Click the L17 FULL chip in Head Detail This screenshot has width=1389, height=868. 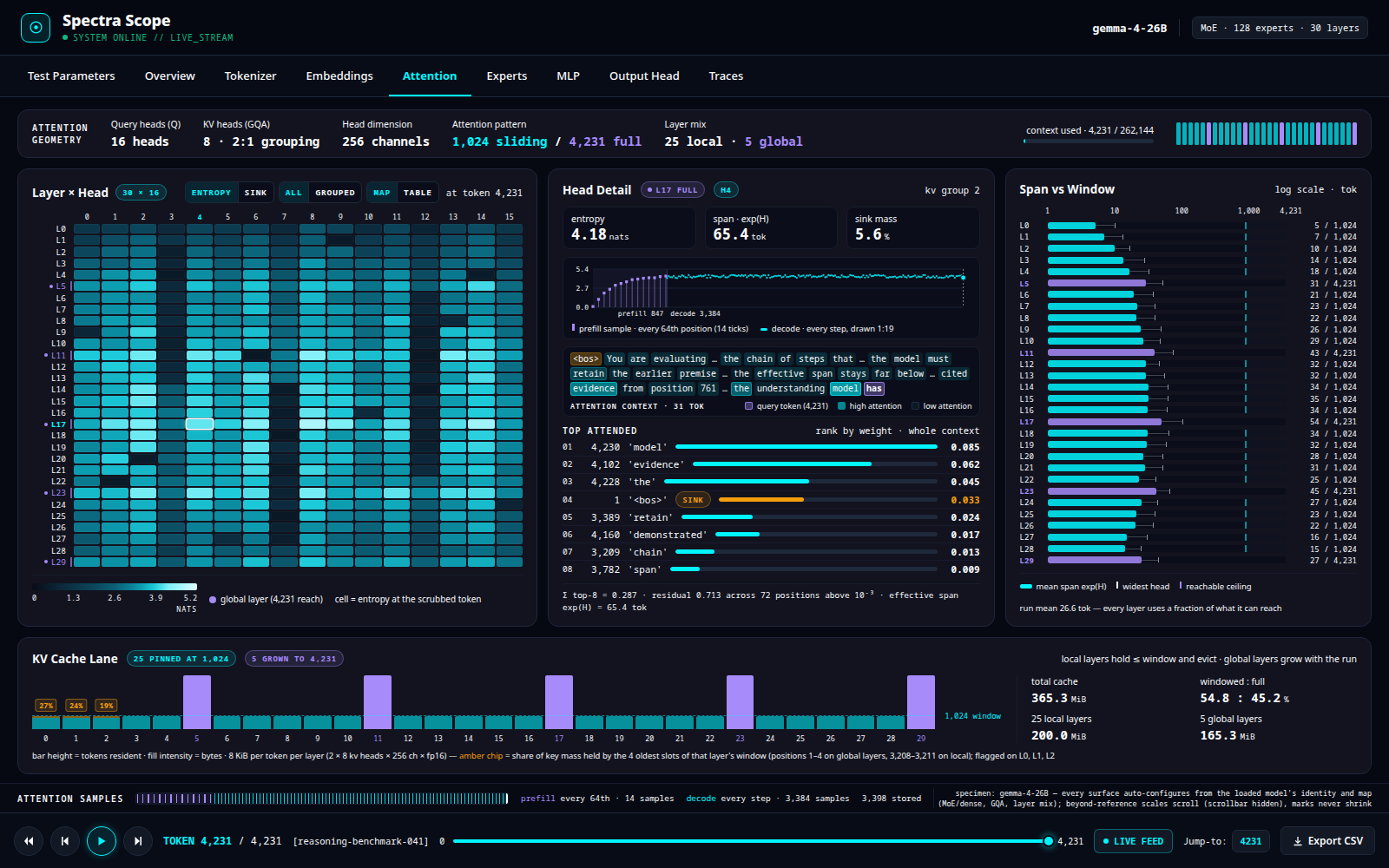[672, 190]
